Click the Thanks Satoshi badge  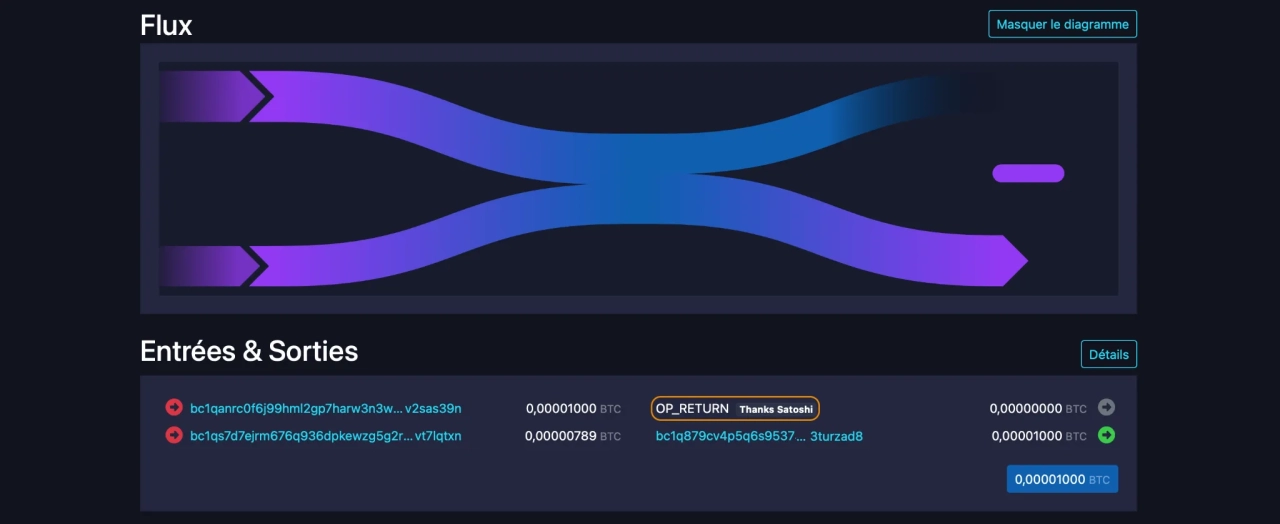tap(776, 409)
